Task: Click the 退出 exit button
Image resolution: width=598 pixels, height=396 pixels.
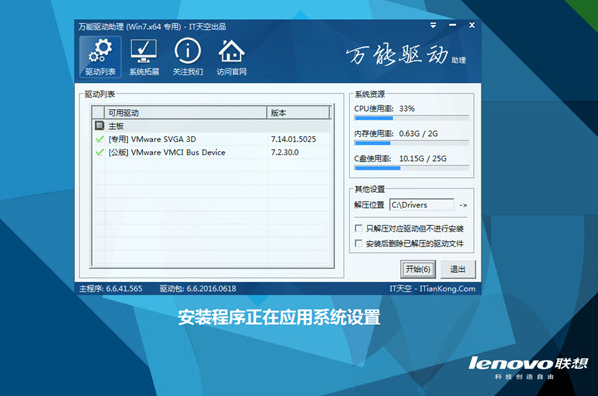Action: pyautogui.click(x=458, y=269)
